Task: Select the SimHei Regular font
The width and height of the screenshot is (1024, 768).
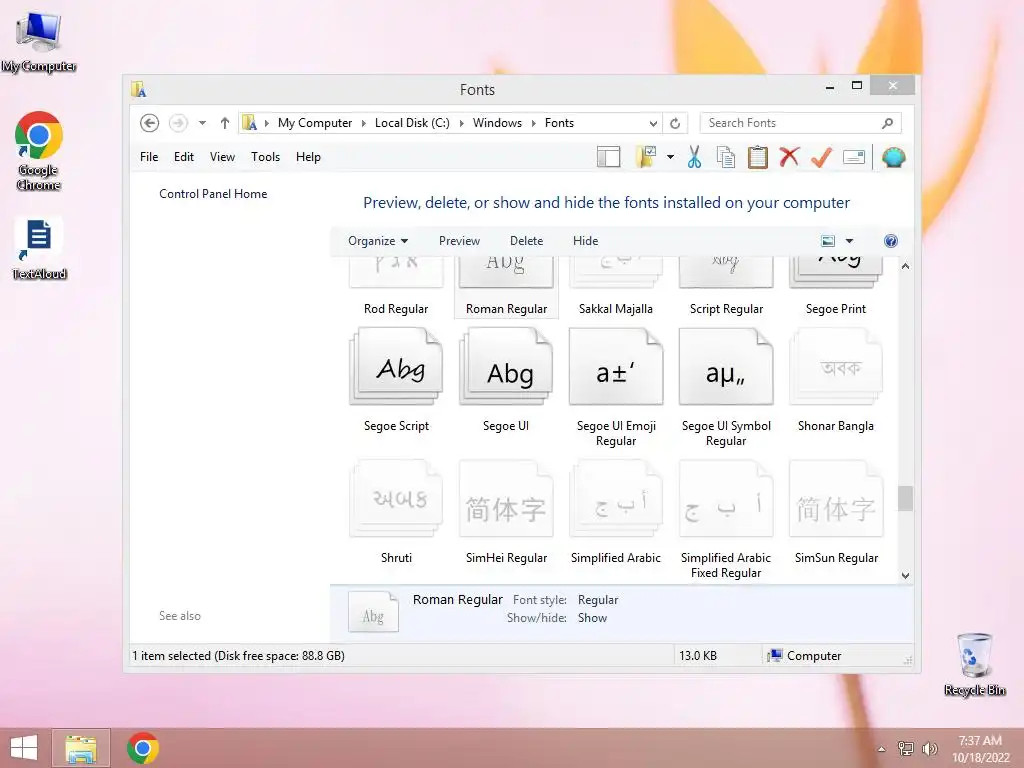Action: [506, 512]
